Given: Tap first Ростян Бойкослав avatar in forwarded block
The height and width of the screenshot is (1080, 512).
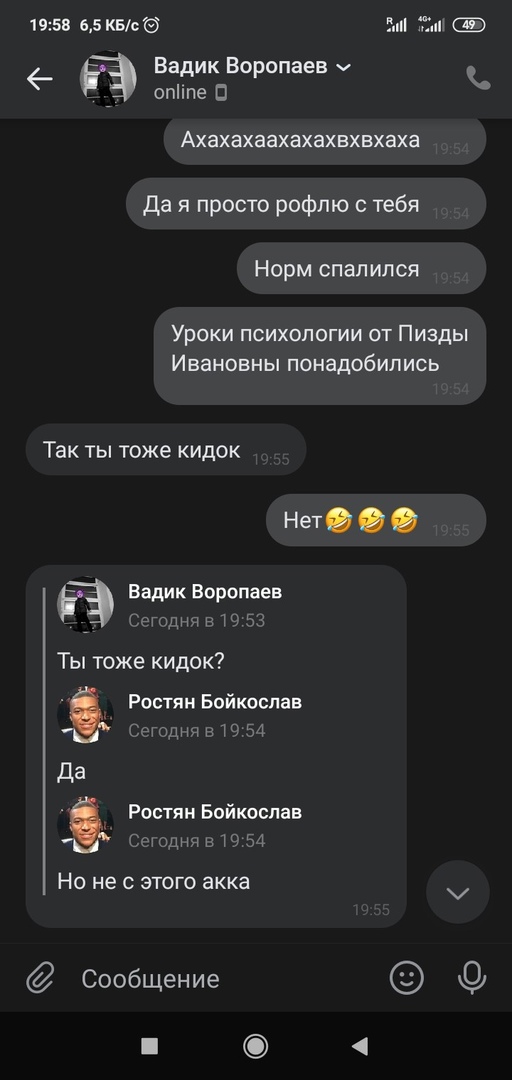Looking at the screenshot, I should [x=85, y=715].
